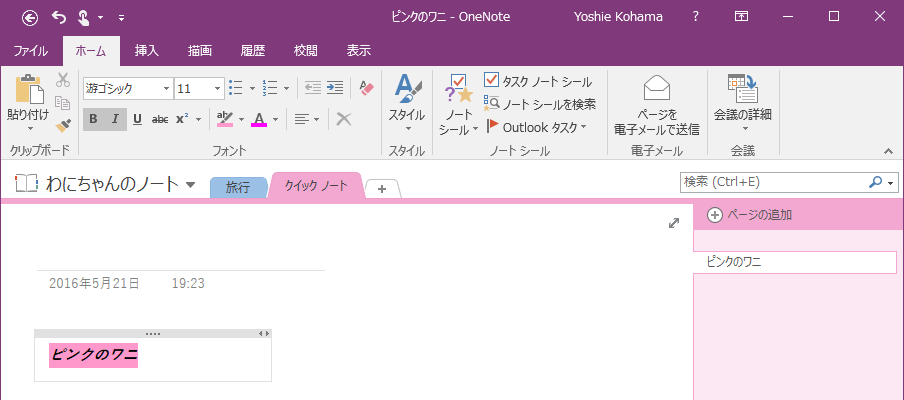
Task: Clear all formatting with eraser icon
Action: [366, 88]
